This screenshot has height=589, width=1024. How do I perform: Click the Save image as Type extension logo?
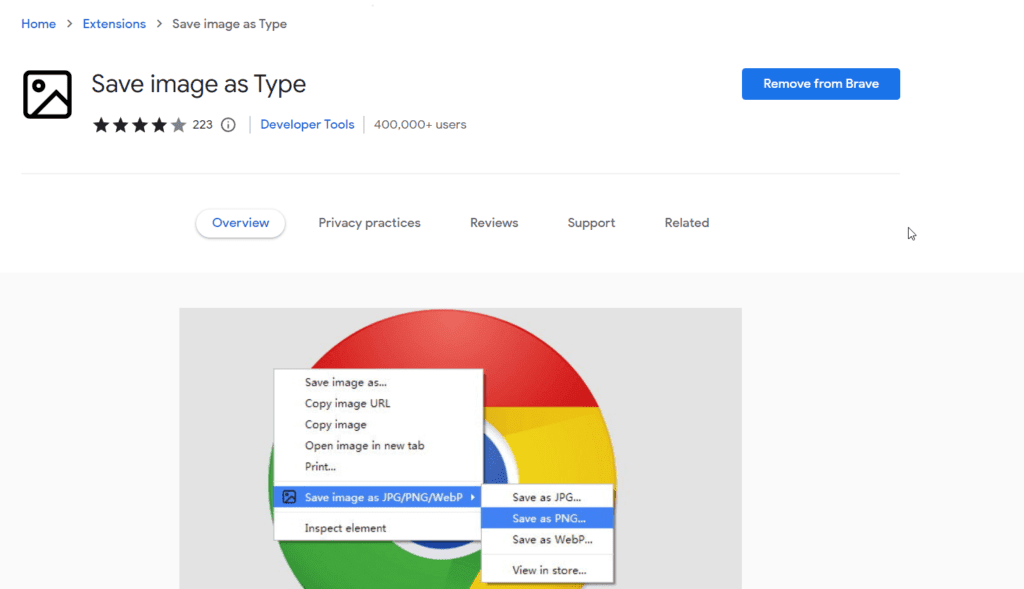47,95
